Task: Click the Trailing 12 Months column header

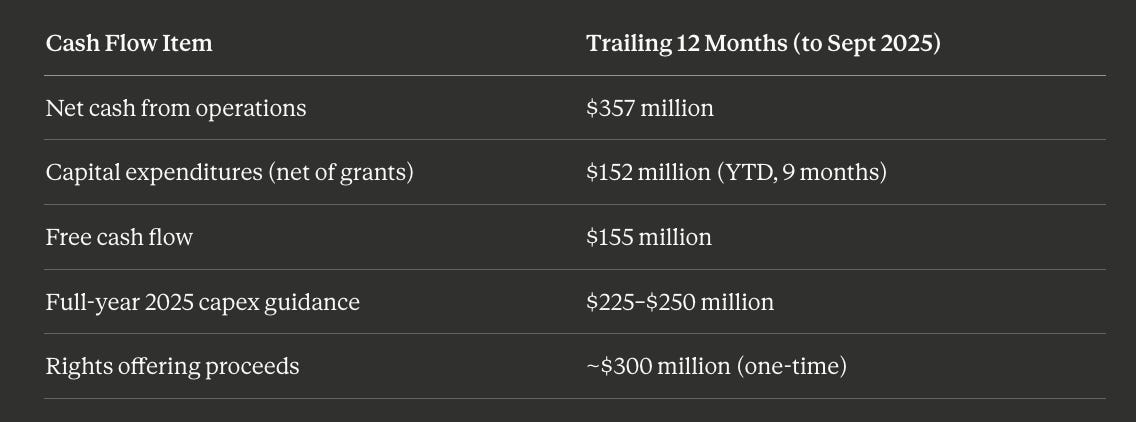Action: (763, 44)
